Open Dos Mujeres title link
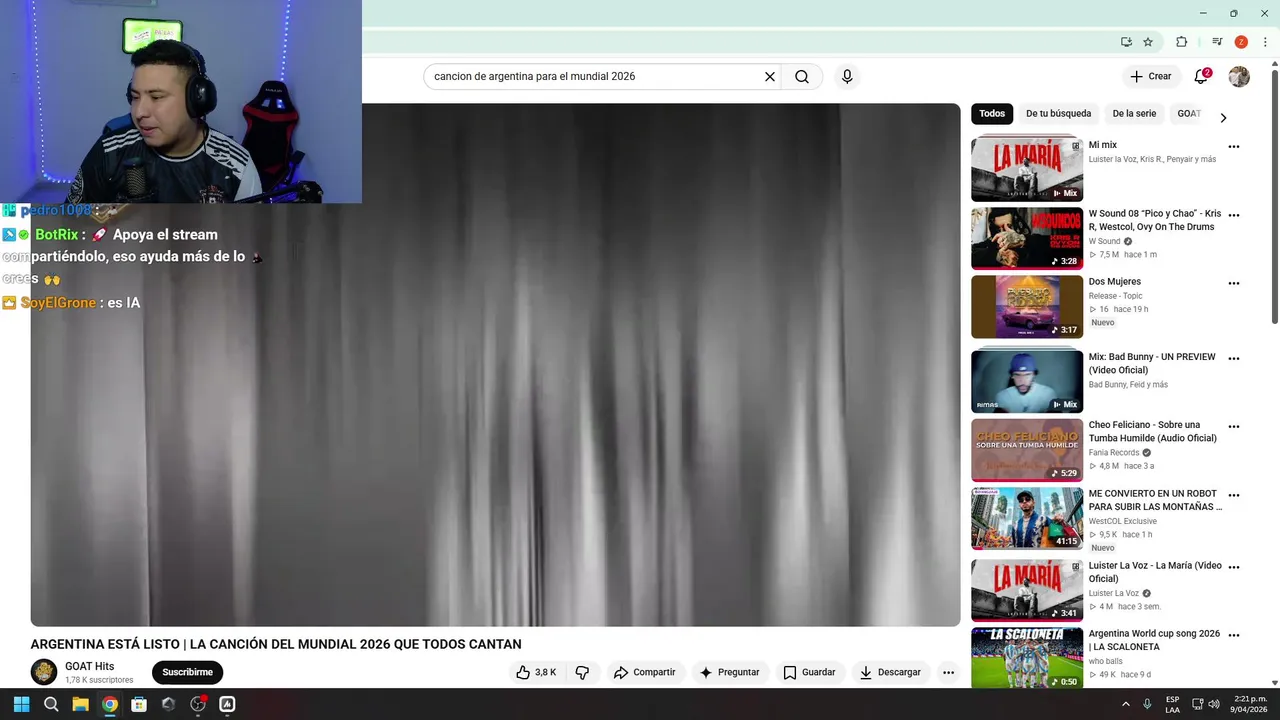 [1115, 282]
